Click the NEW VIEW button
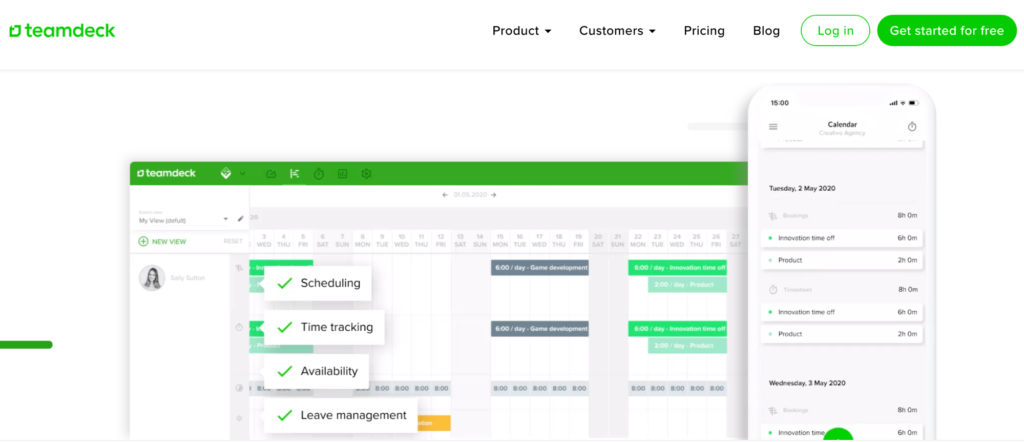This screenshot has width=1024, height=442. point(163,242)
